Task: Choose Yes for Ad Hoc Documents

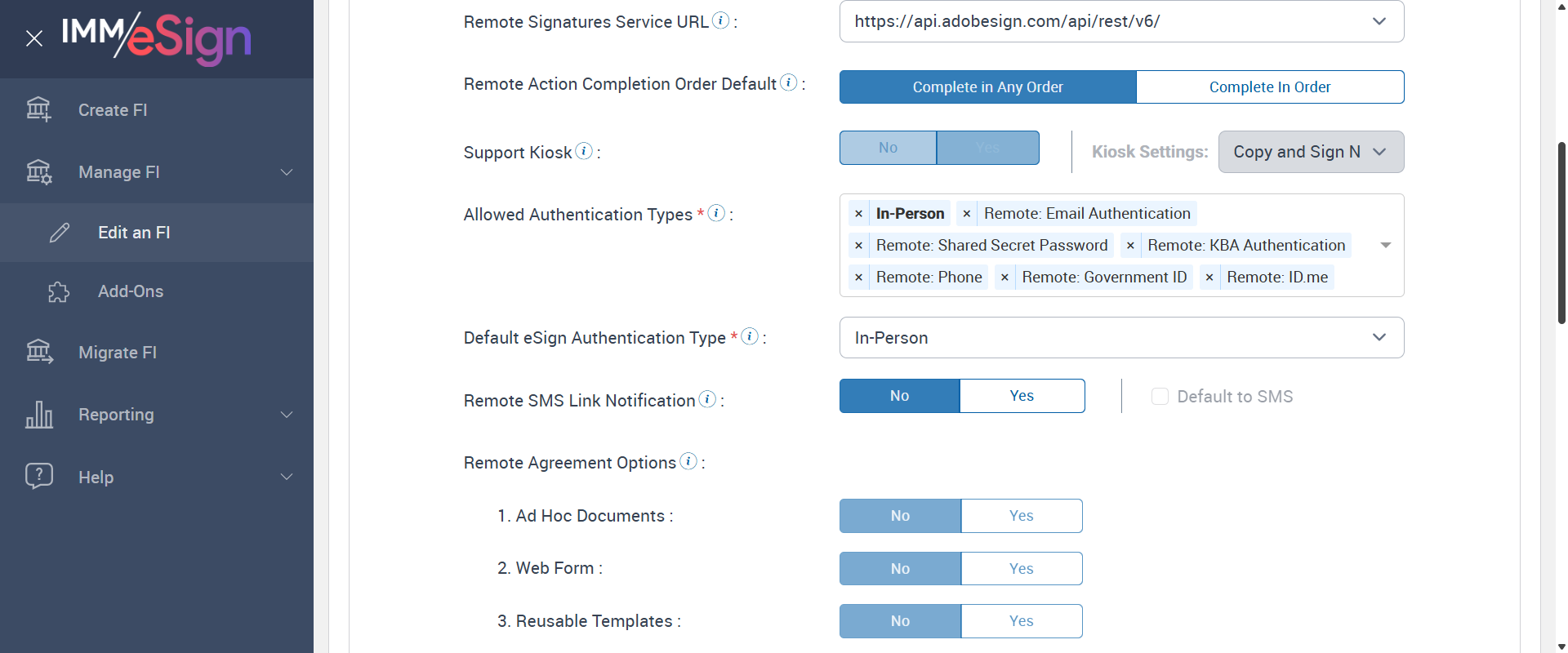Action: [x=1021, y=516]
